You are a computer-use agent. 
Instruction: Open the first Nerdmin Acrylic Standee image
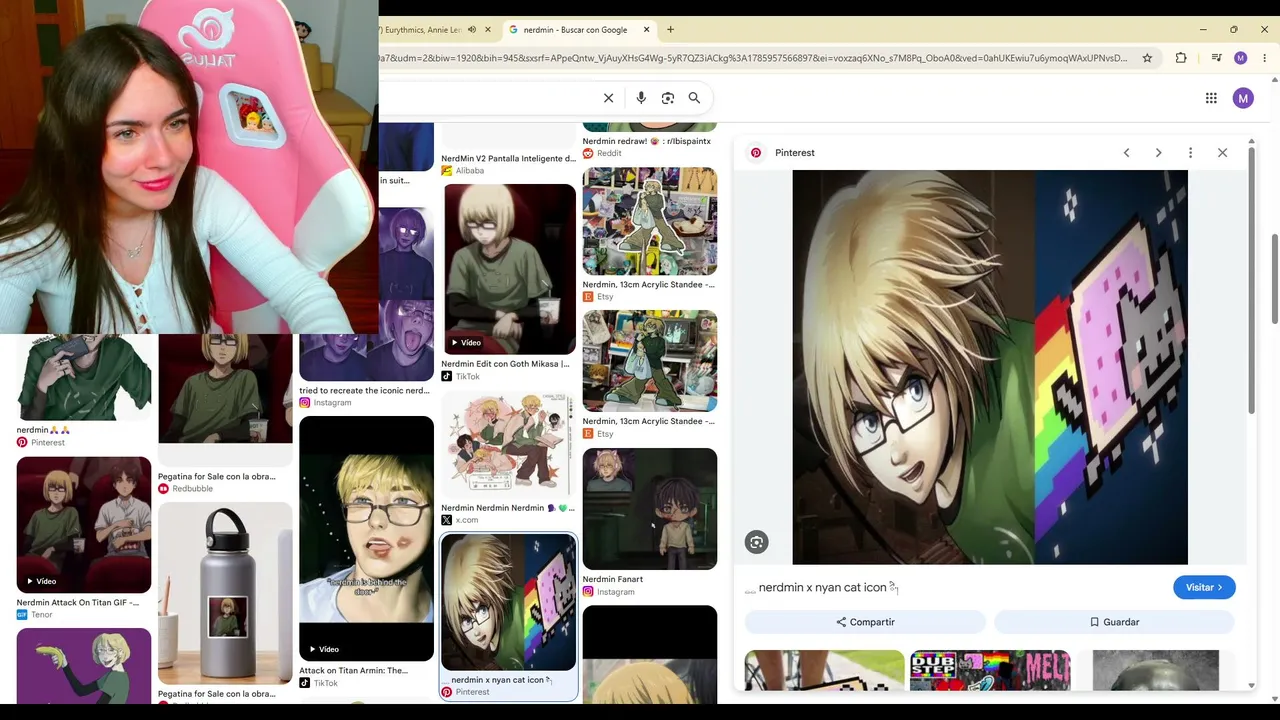point(650,221)
